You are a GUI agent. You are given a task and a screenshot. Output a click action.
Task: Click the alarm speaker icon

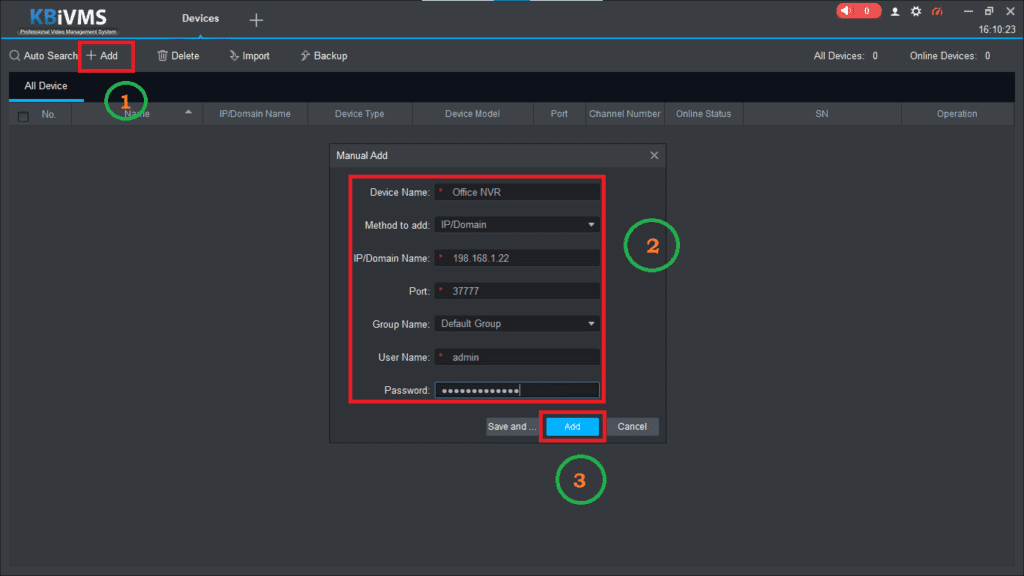pos(846,11)
